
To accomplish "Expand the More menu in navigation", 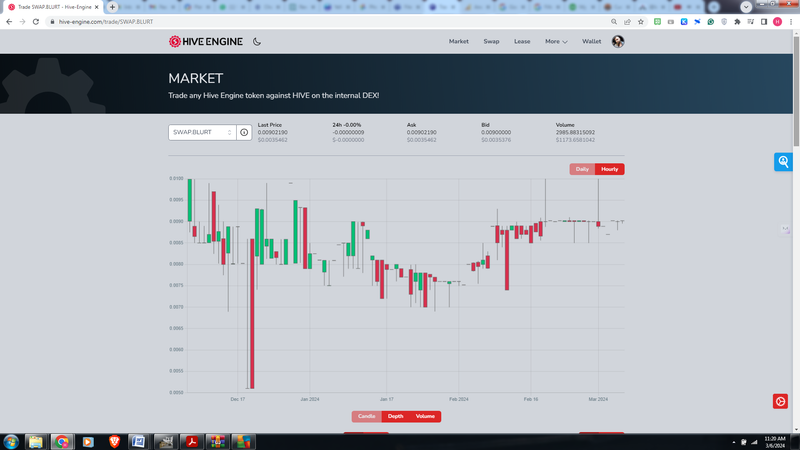I will 556,42.
